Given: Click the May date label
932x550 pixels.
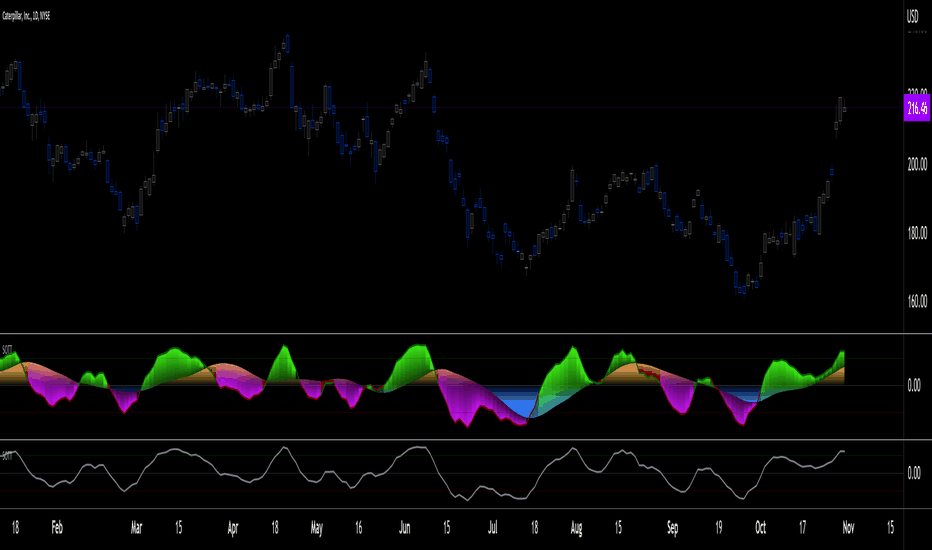Looking at the screenshot, I should click(x=317, y=527).
